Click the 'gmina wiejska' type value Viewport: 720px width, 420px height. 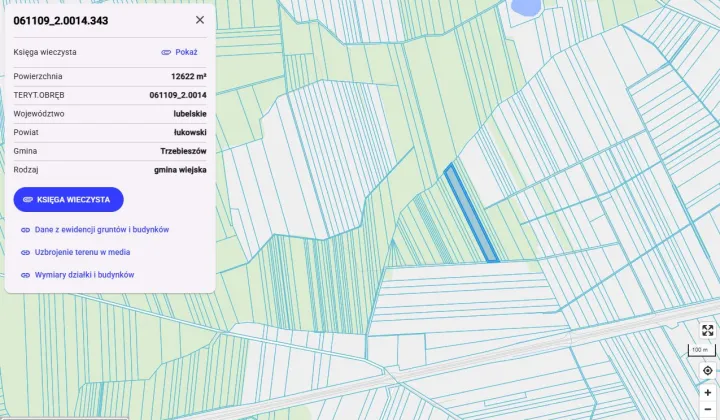tap(180, 170)
